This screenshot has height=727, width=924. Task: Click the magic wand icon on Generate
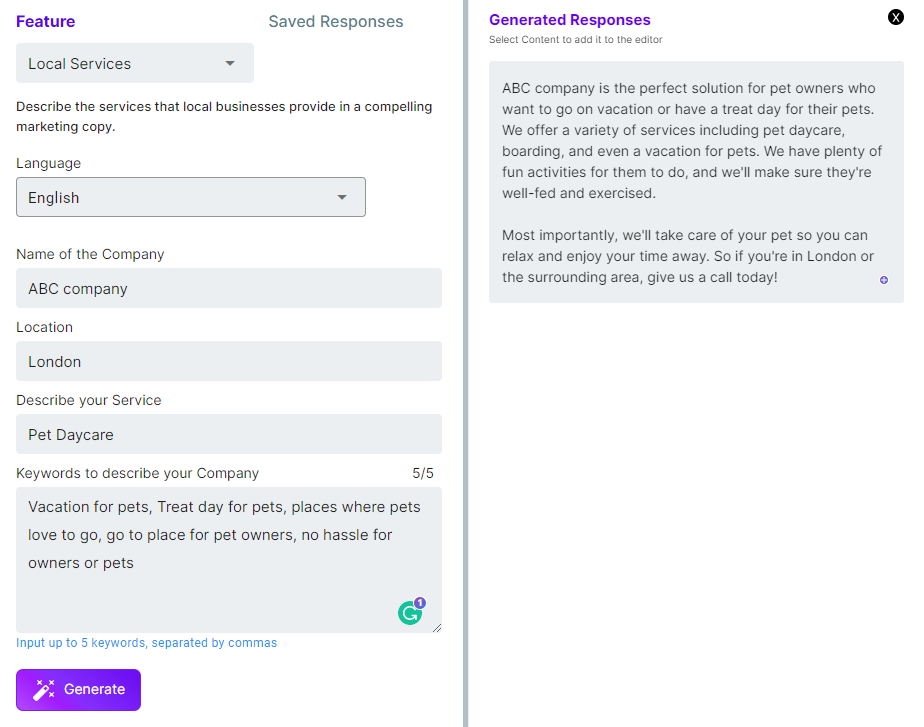click(44, 689)
